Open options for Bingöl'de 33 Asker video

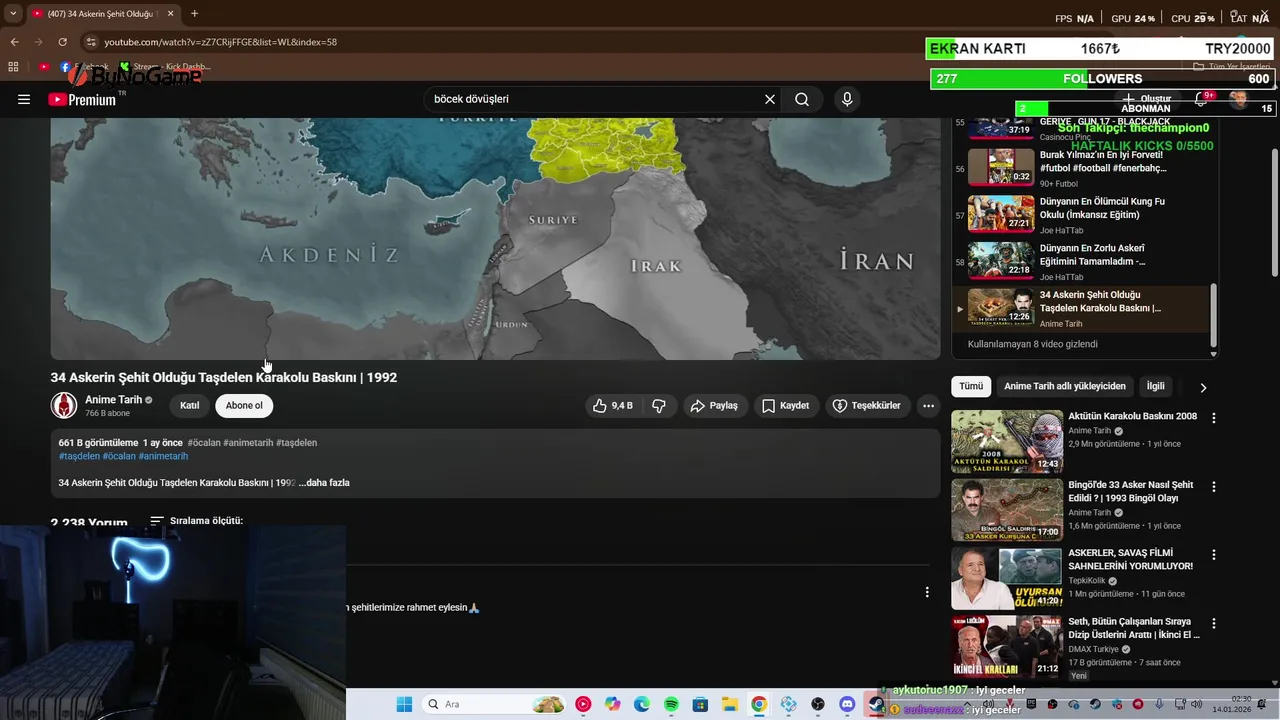(x=1214, y=487)
